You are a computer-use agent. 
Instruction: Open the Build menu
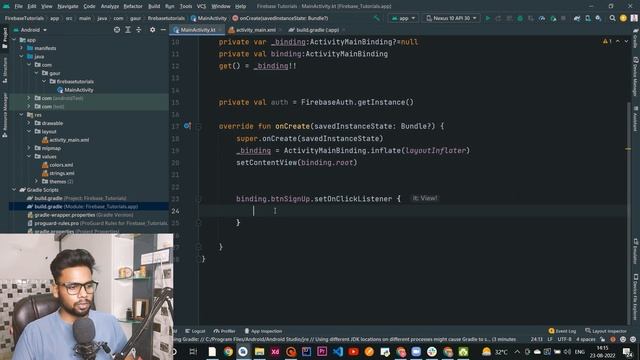click(x=154, y=6)
